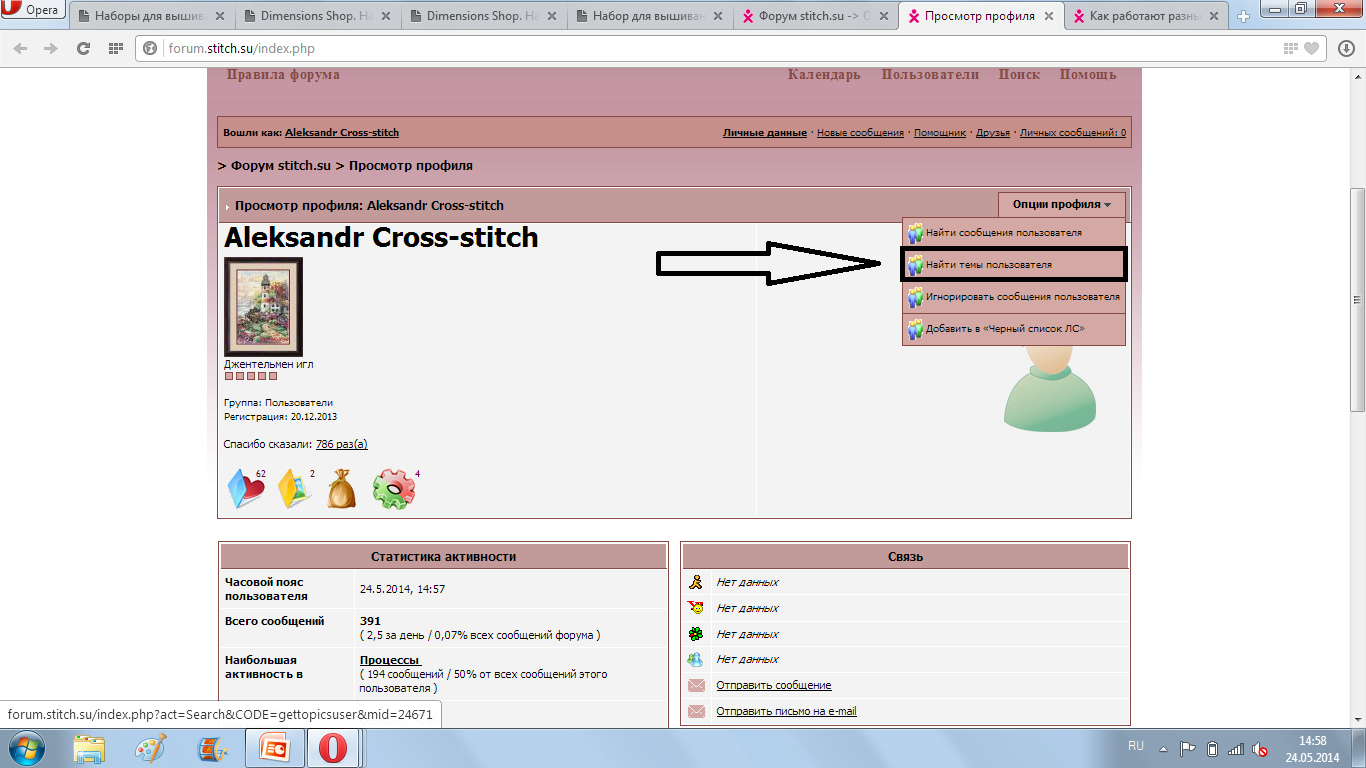
Task: Open the yellow photo folder icon
Action: pyautogui.click(x=294, y=490)
